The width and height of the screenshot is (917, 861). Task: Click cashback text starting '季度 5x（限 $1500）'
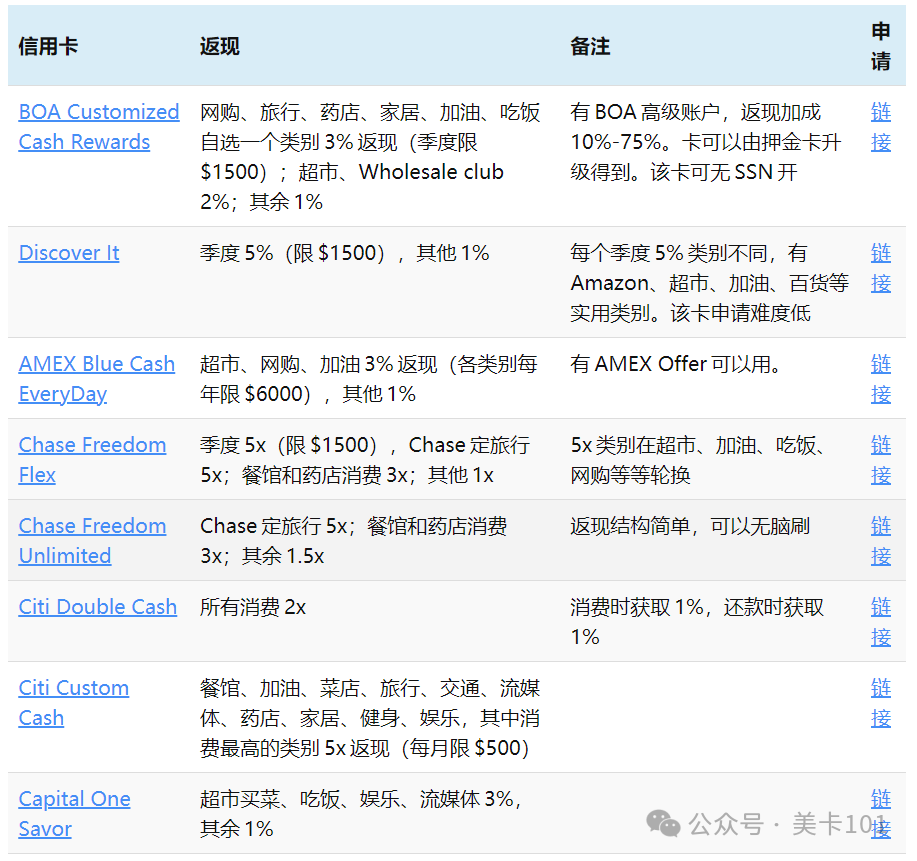(x=365, y=460)
